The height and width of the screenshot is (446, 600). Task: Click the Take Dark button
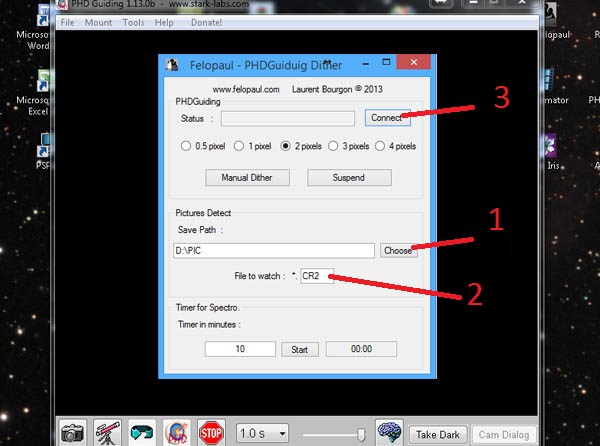click(x=438, y=435)
